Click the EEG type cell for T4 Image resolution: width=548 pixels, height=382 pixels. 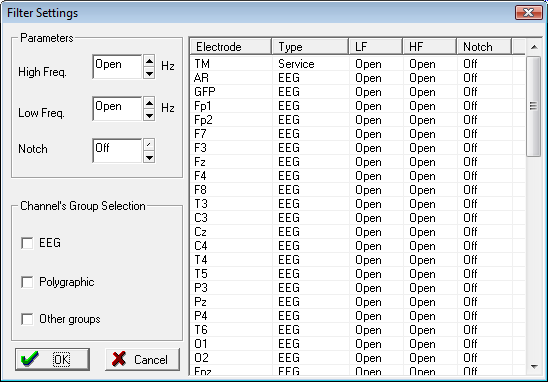click(x=289, y=260)
